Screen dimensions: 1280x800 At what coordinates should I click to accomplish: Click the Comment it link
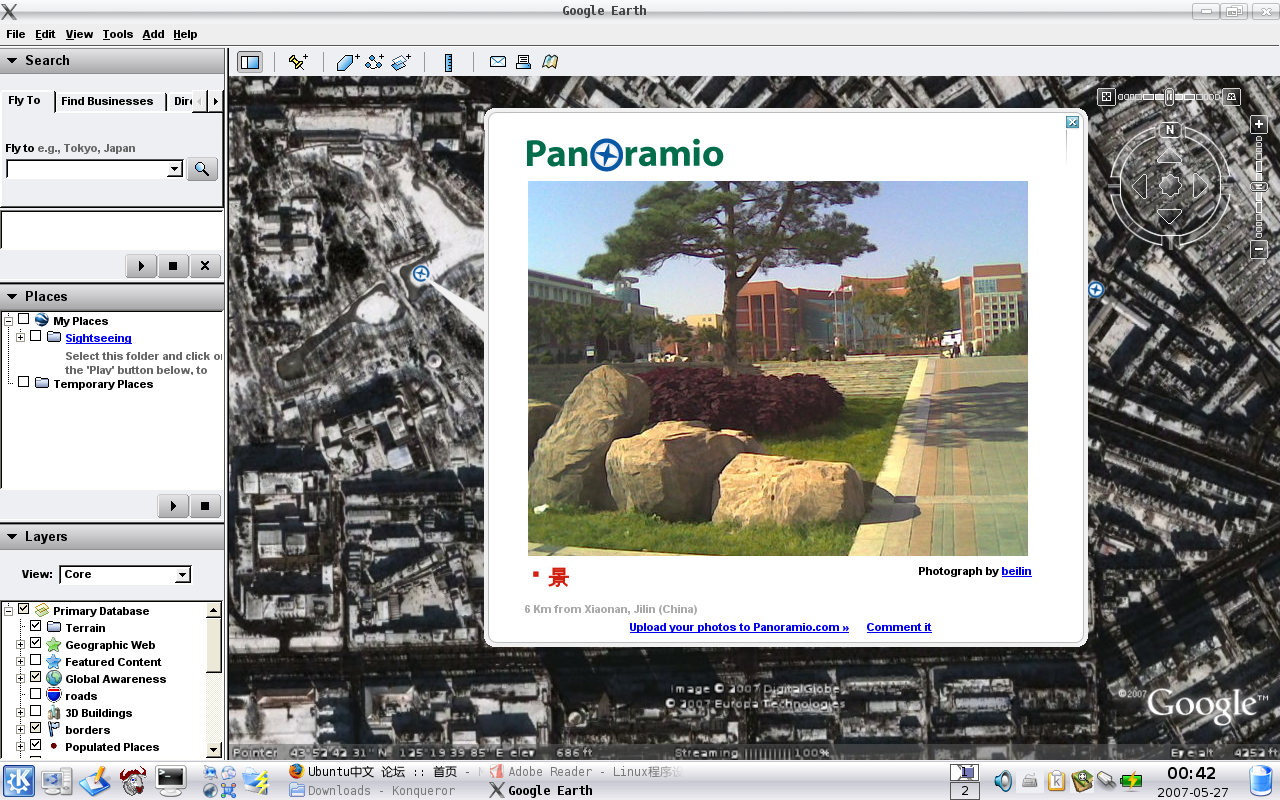point(899,627)
